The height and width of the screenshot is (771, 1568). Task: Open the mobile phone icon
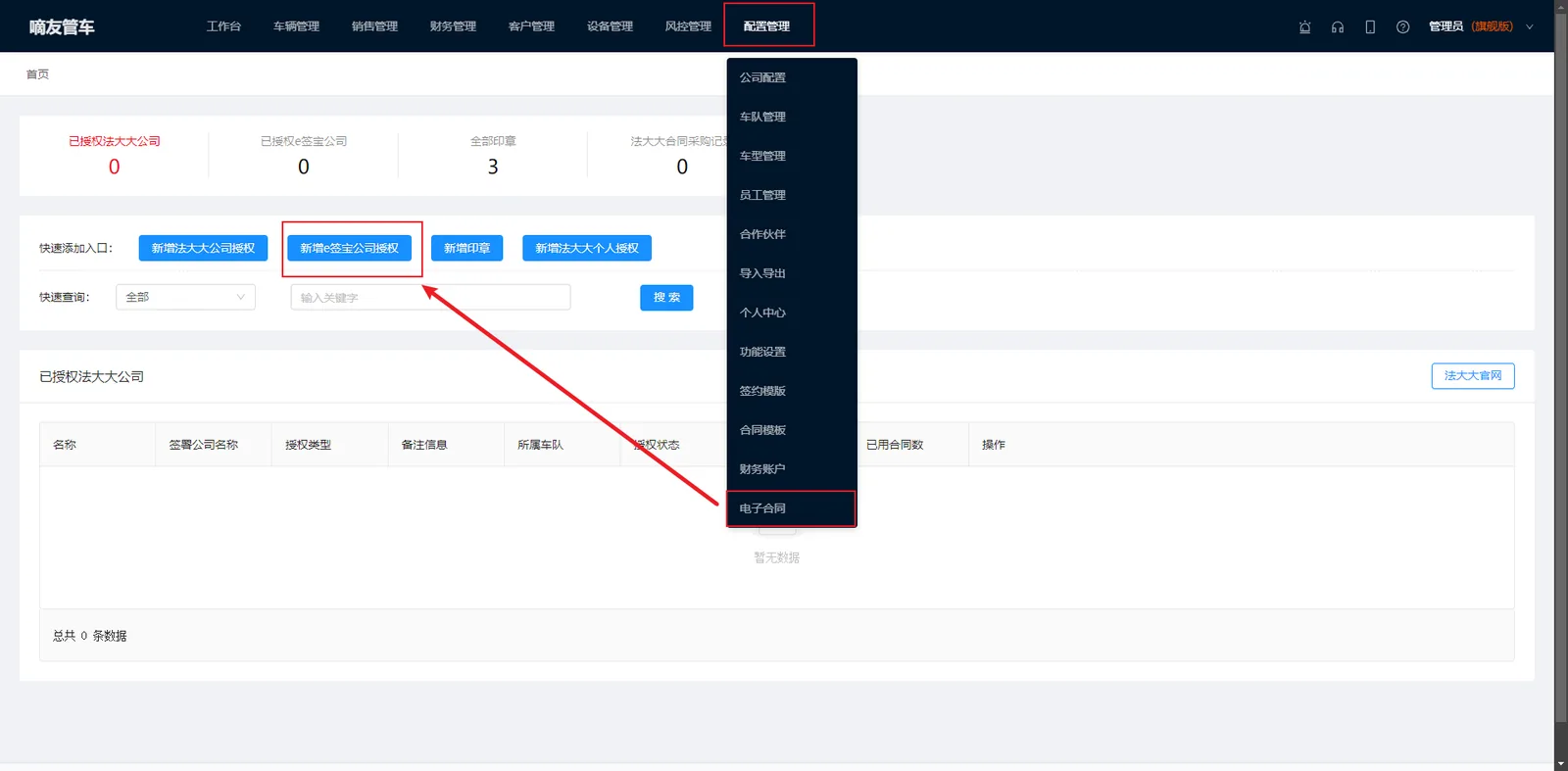[x=1370, y=27]
